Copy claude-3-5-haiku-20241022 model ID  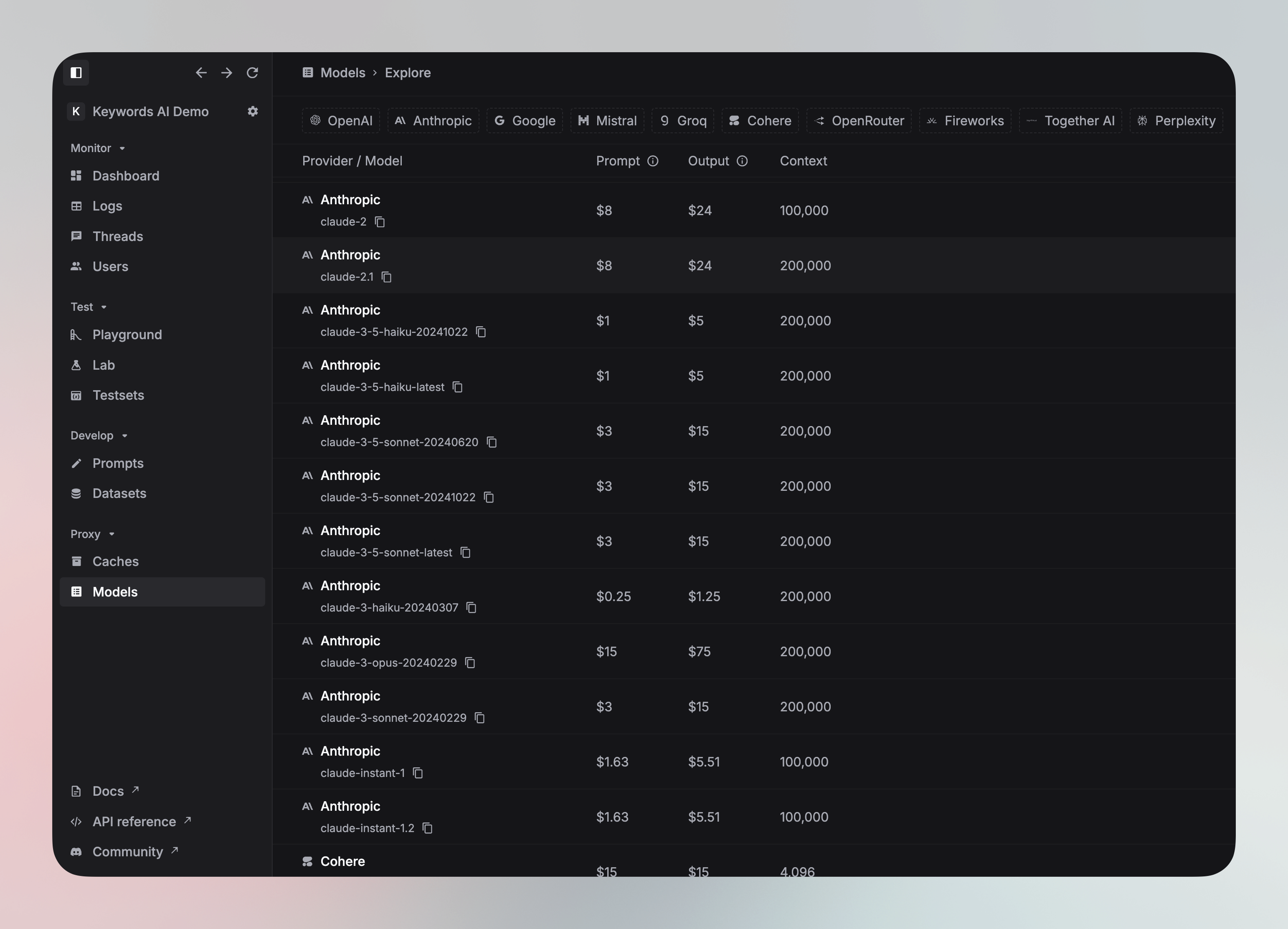[481, 332]
